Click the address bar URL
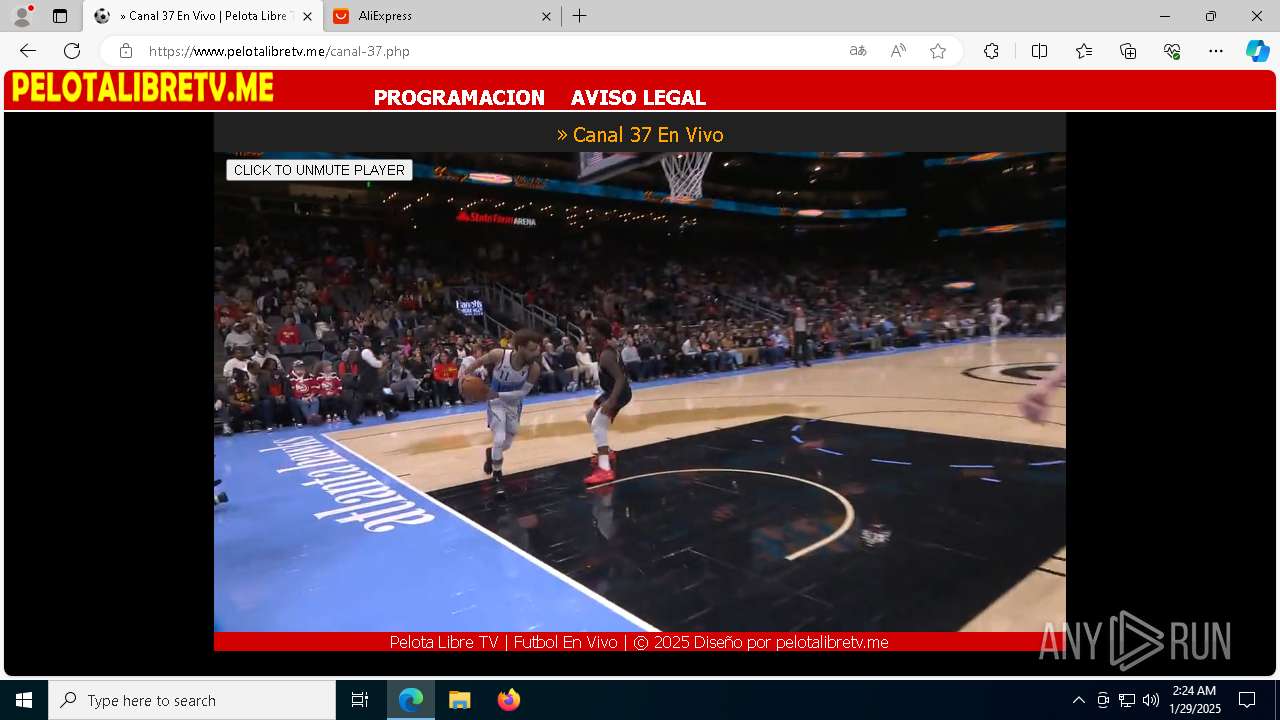The height and width of the screenshot is (720, 1280). pos(279,51)
